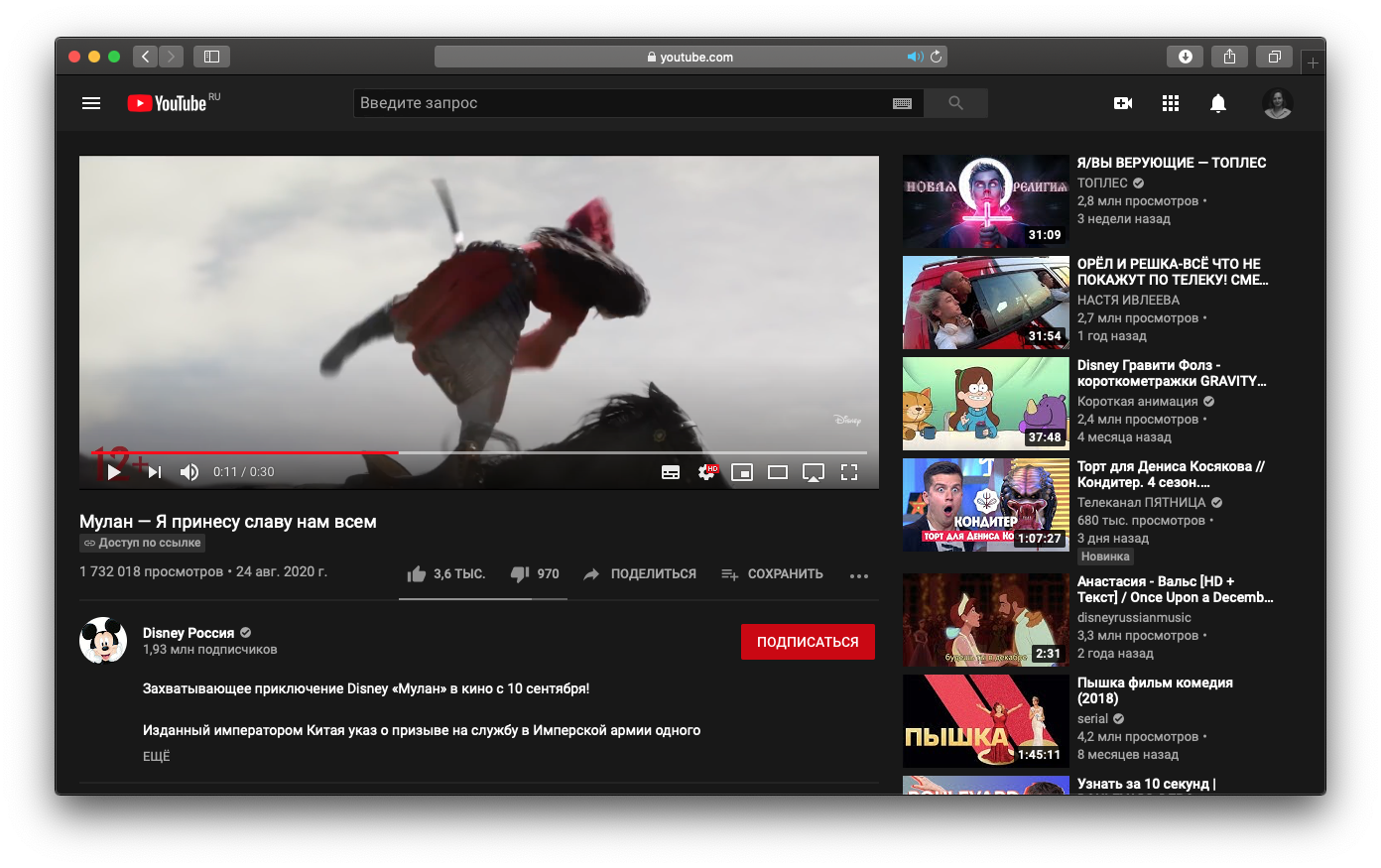
Task: Click the 'Доступ по ссылке' badge
Action: tap(143, 543)
